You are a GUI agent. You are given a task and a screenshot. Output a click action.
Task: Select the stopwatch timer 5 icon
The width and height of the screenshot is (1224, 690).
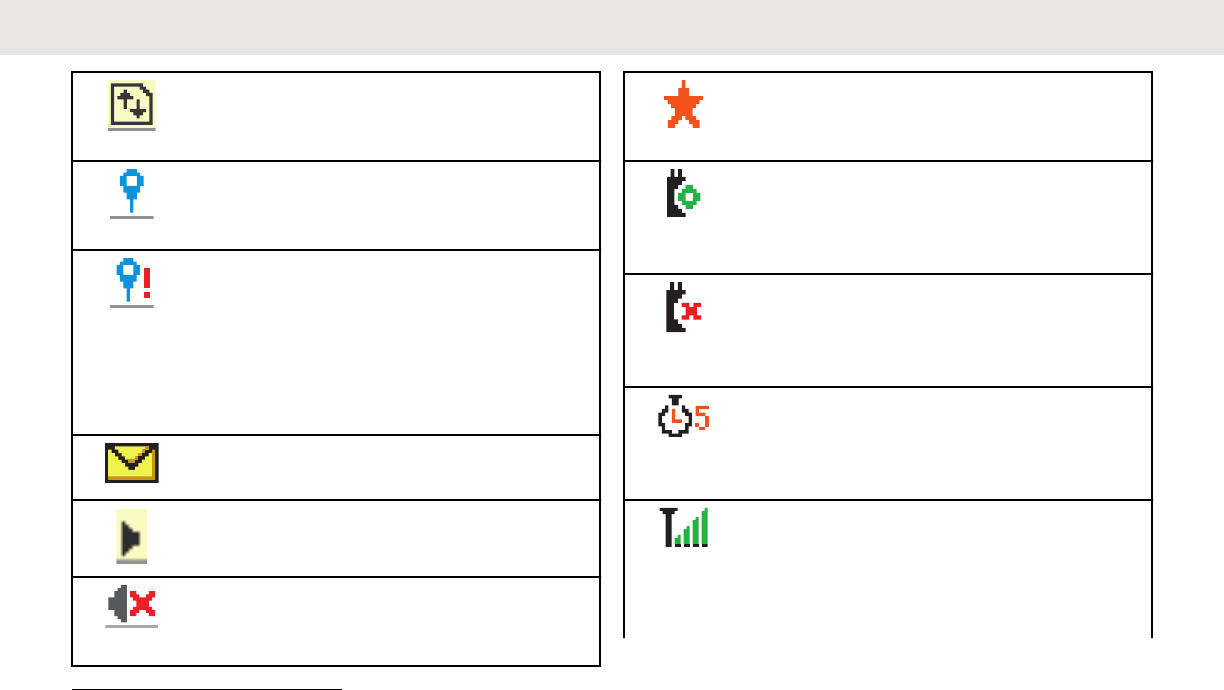[683, 417]
